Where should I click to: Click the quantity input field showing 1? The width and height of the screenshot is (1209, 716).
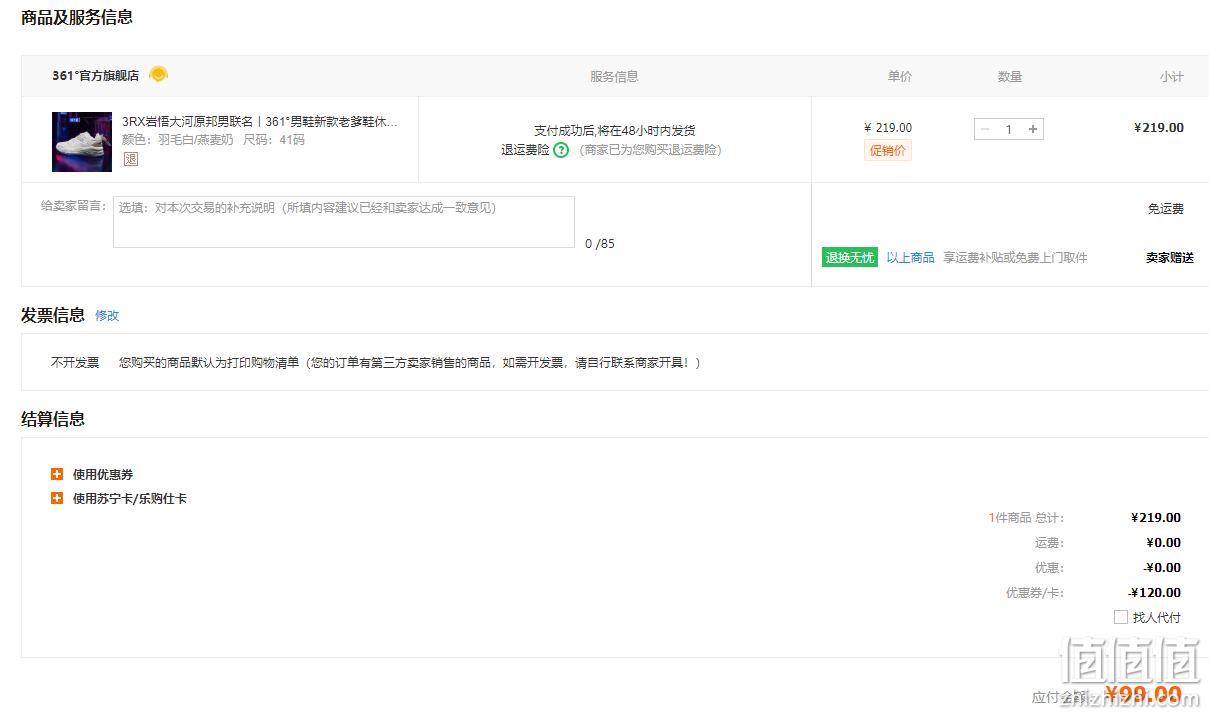pyautogui.click(x=1009, y=129)
